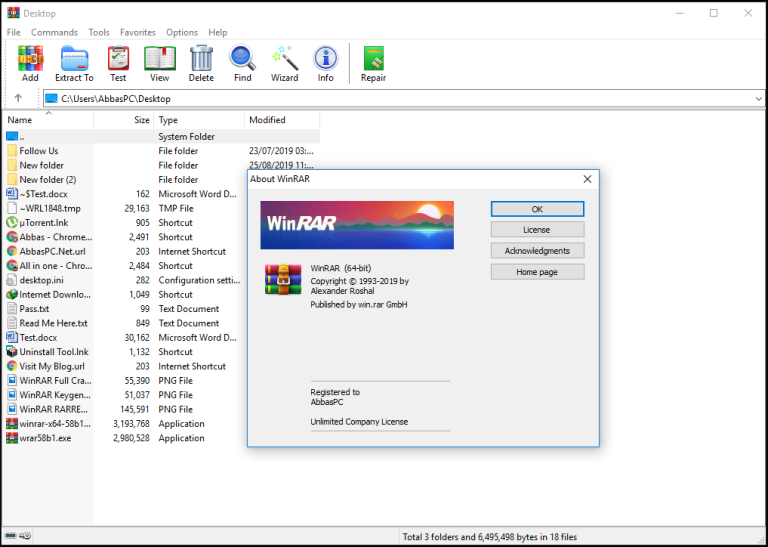
Task: Click the Extract To toolbar icon
Action: click(74, 62)
